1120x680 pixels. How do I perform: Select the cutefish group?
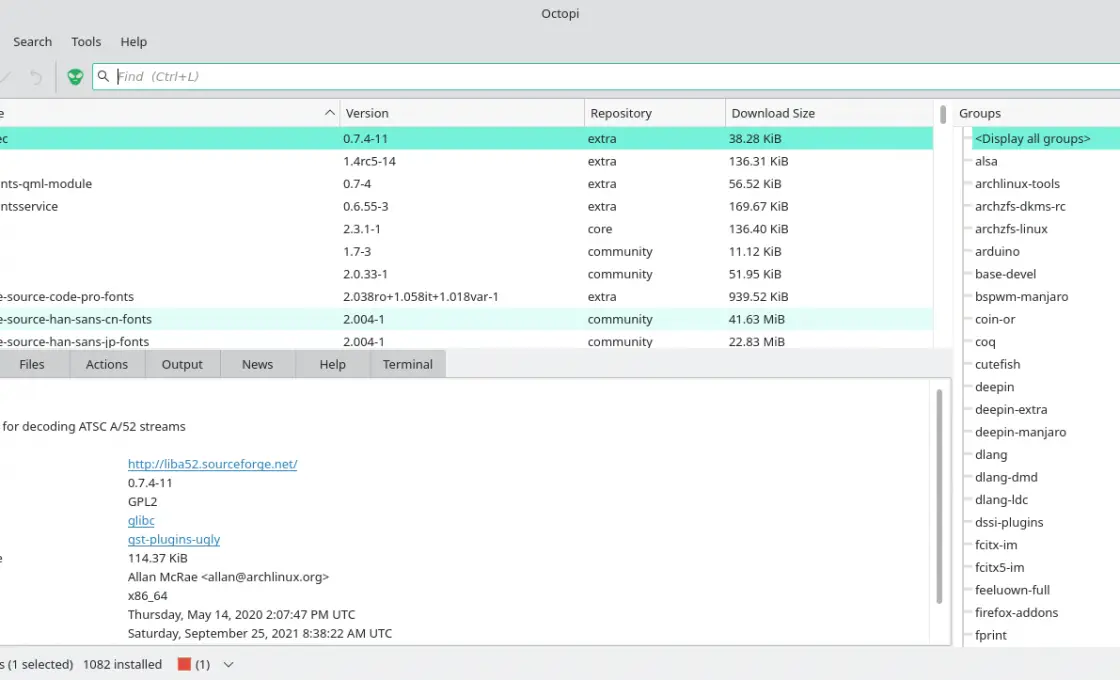pyautogui.click(x=997, y=364)
